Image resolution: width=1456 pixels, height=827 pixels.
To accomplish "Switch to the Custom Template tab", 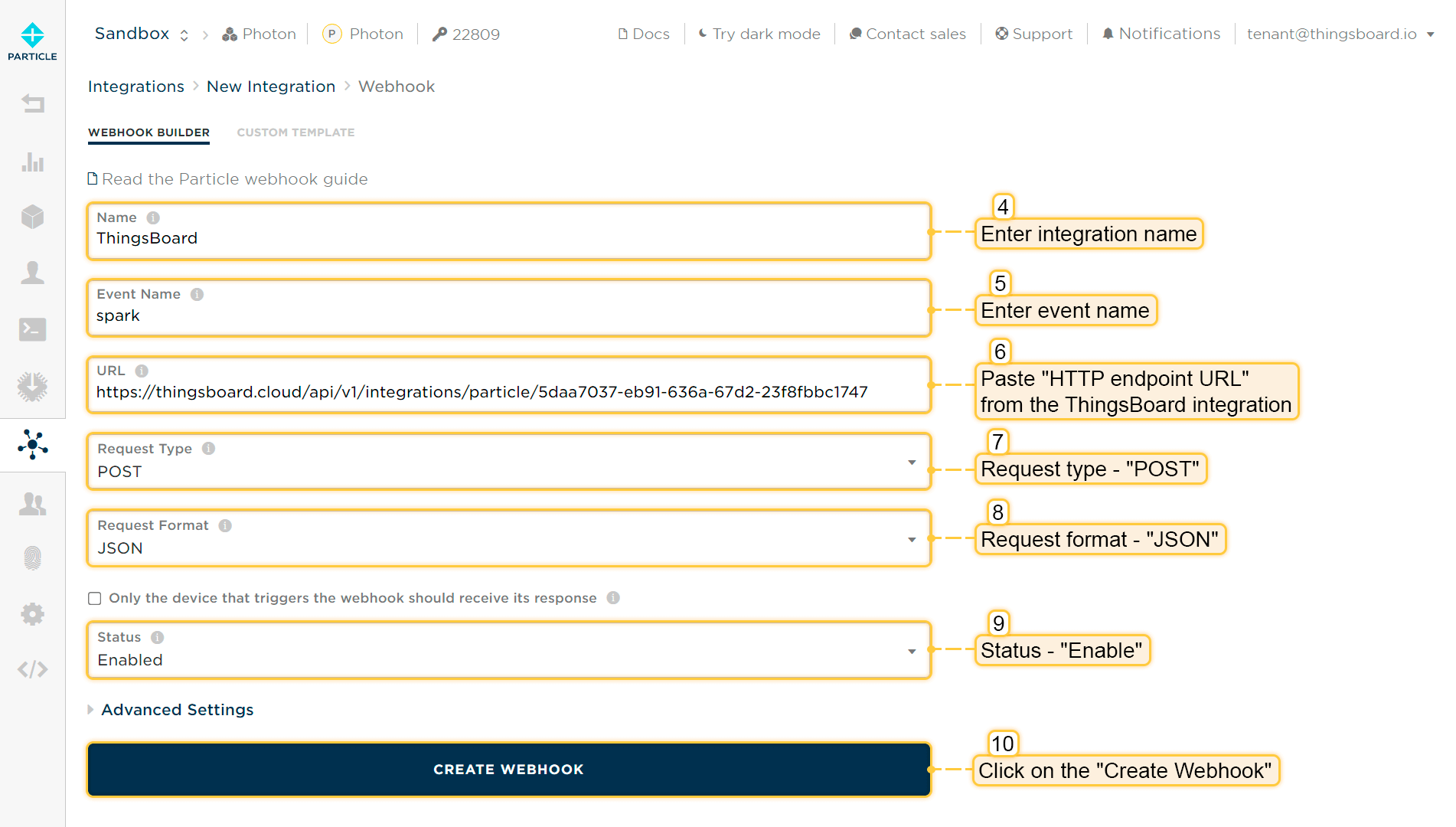I will pos(295,132).
